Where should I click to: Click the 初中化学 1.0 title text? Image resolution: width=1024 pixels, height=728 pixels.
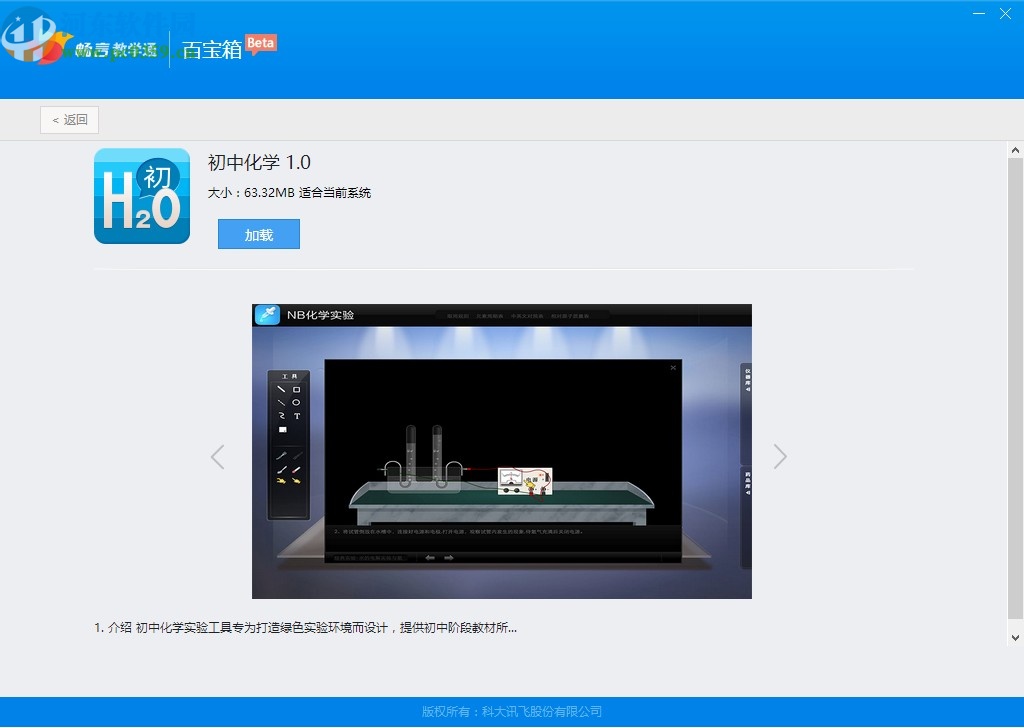259,162
